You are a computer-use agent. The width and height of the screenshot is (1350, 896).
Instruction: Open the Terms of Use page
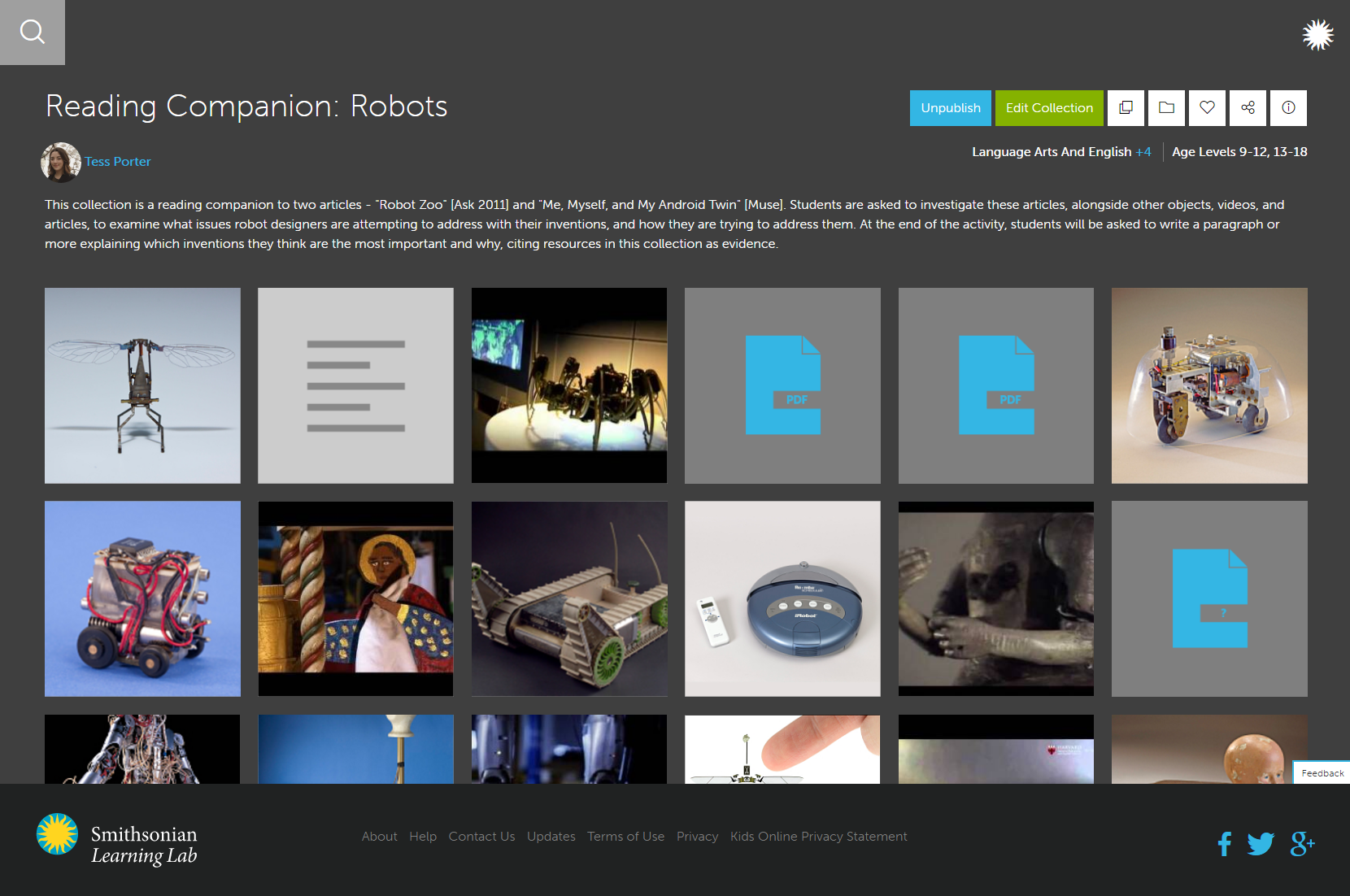coord(625,836)
